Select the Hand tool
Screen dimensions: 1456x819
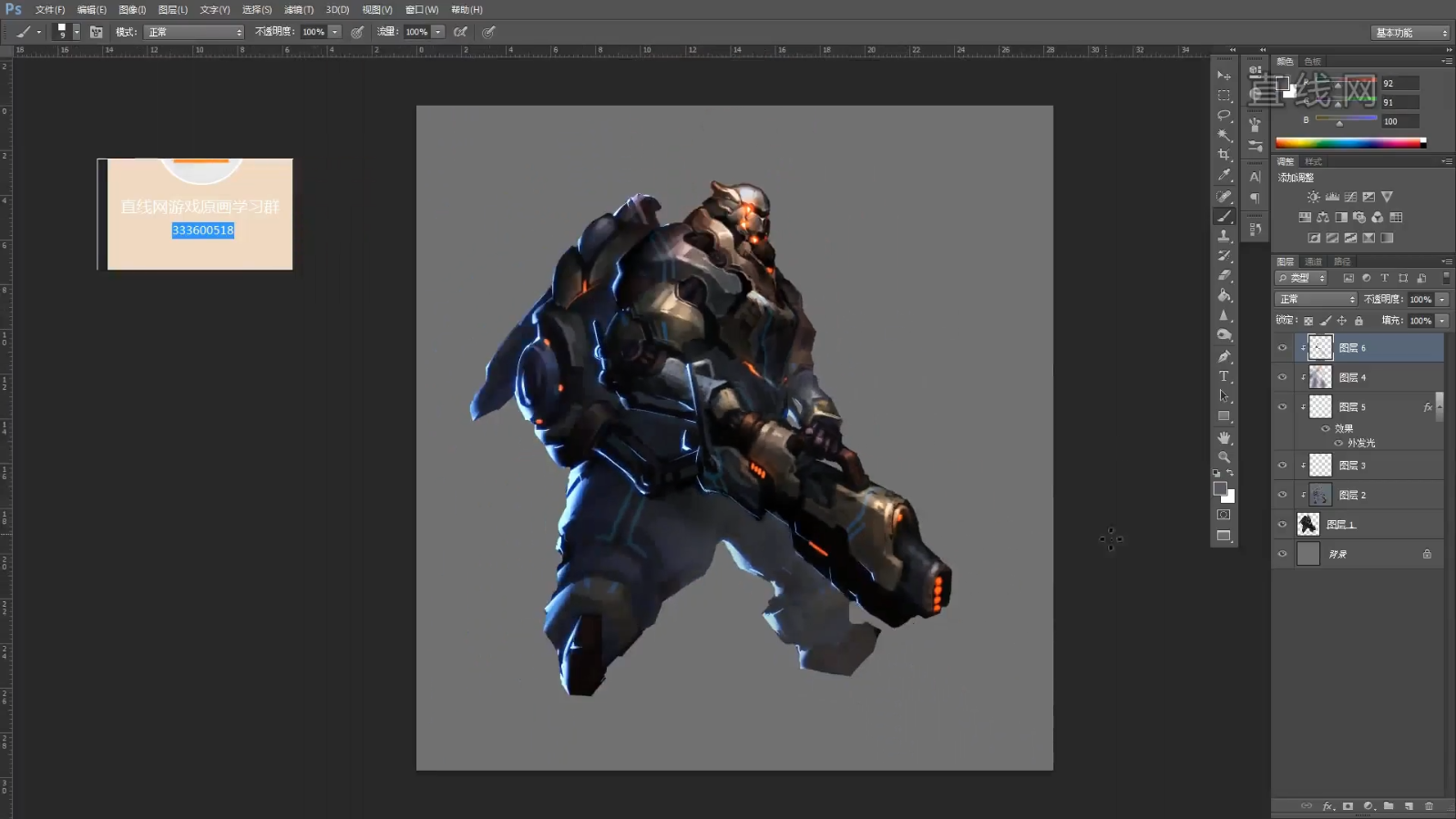(1224, 437)
